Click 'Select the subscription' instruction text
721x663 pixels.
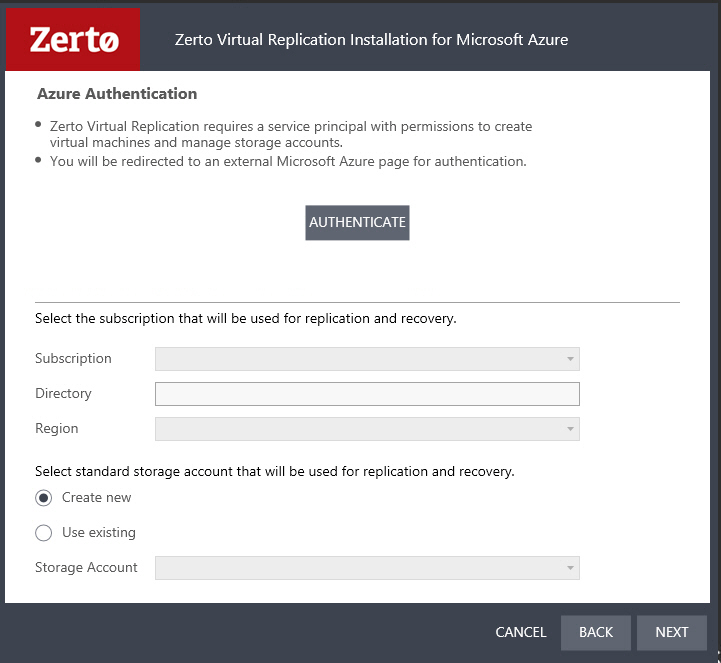click(x=246, y=318)
